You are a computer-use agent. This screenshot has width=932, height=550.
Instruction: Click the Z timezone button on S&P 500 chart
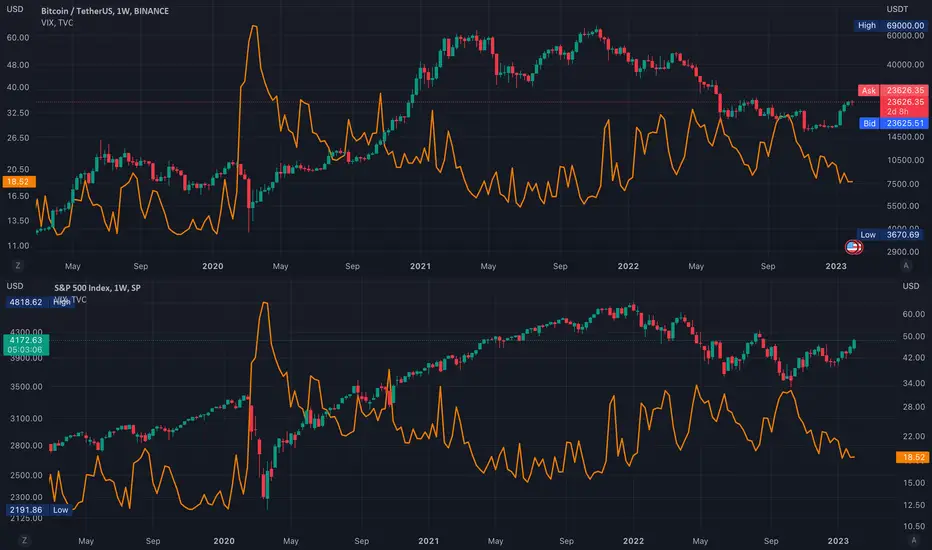tap(24, 540)
